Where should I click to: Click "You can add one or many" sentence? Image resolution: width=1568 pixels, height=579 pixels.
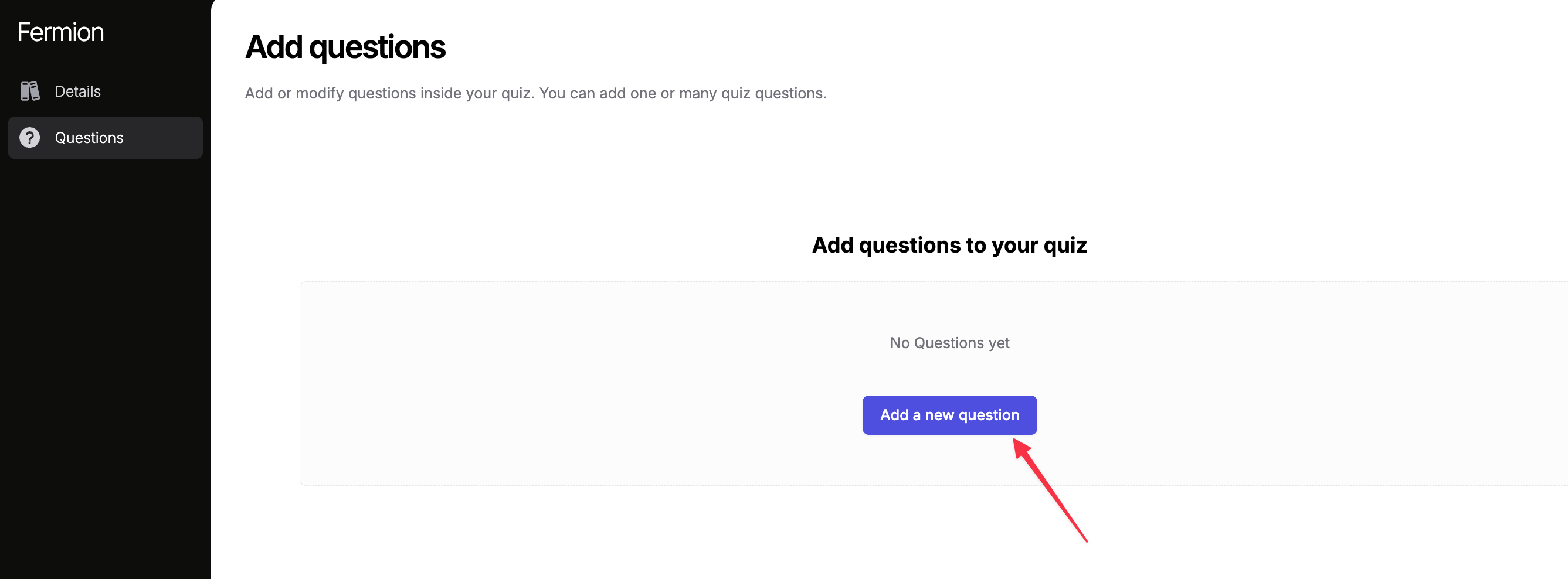point(683,93)
